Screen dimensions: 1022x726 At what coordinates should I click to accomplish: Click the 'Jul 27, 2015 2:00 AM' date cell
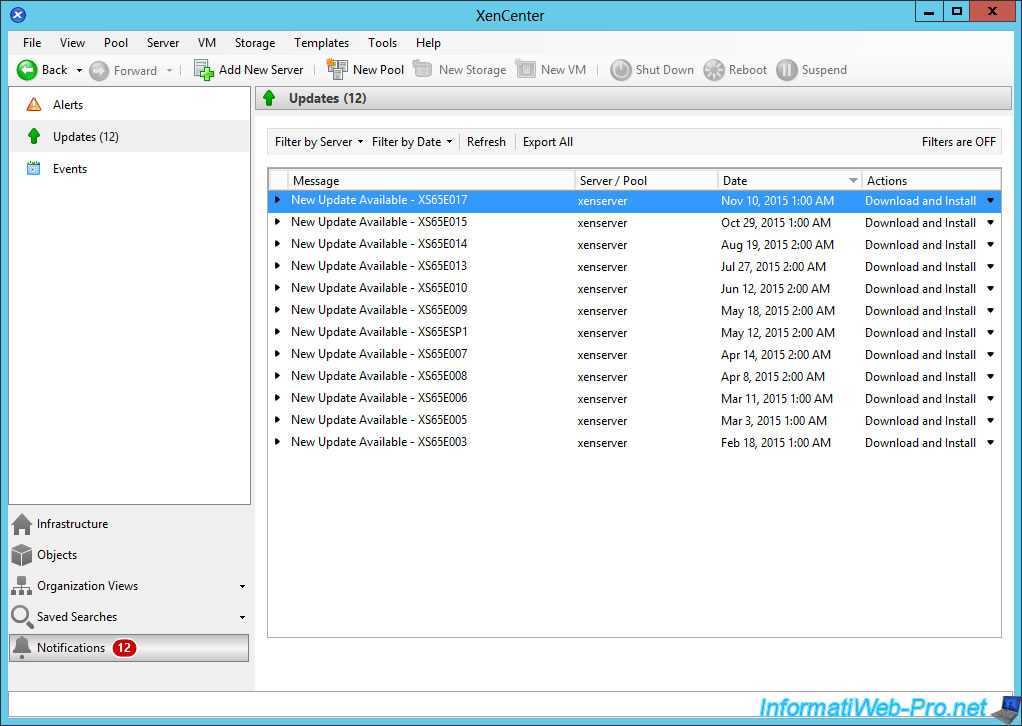tap(773, 267)
